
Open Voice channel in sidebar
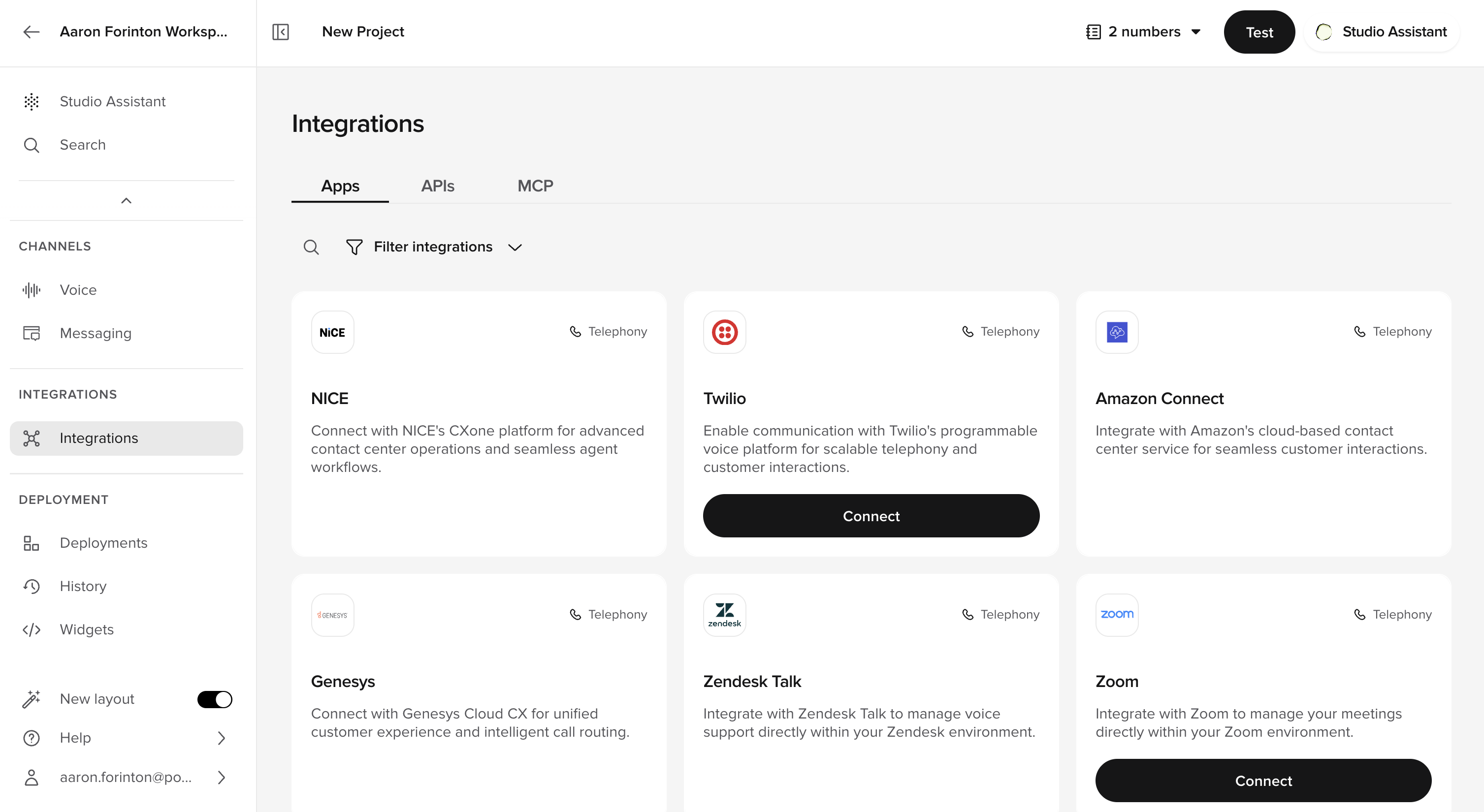pyautogui.click(x=127, y=290)
